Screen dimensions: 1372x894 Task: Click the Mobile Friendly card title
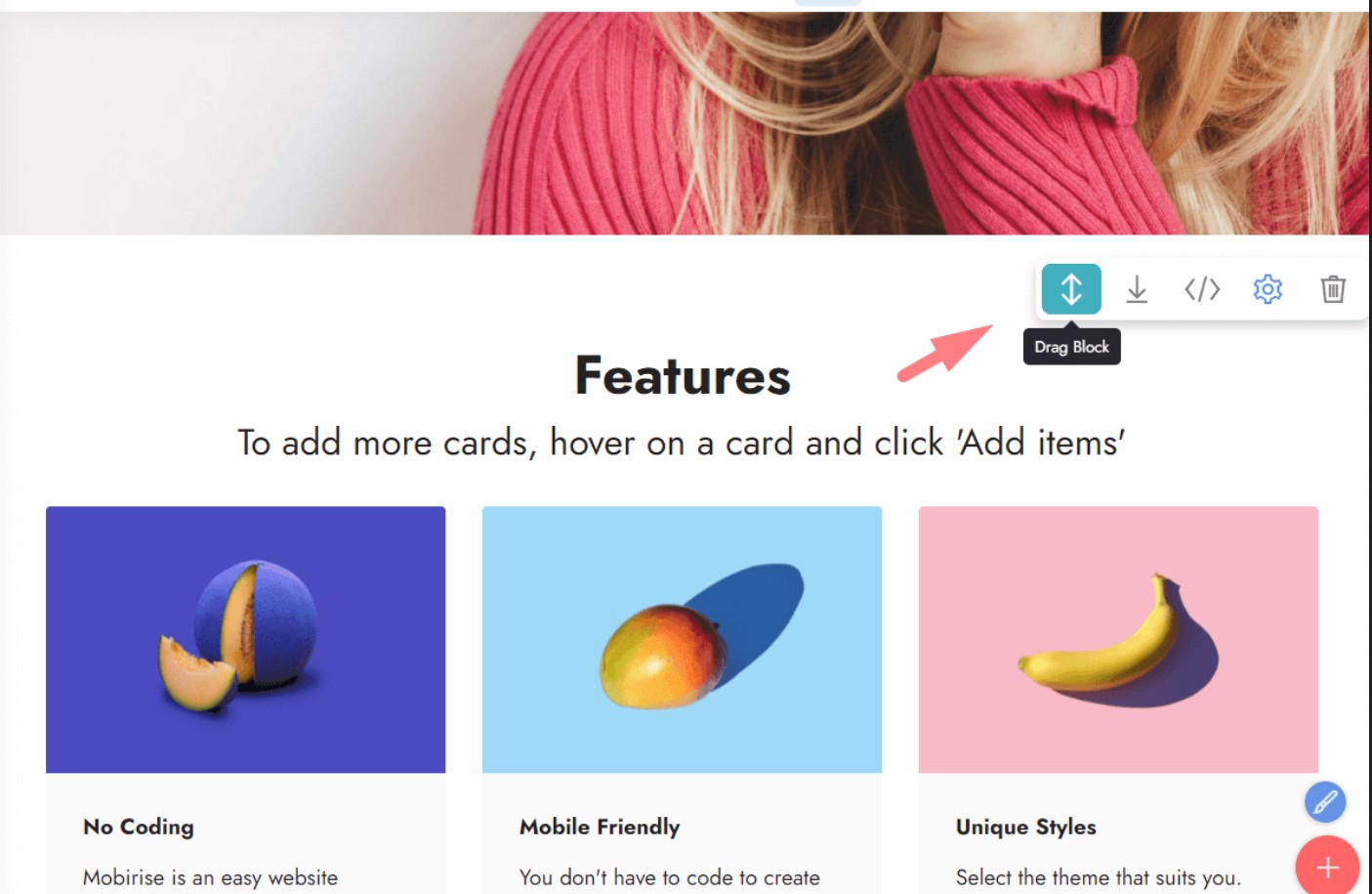click(600, 827)
